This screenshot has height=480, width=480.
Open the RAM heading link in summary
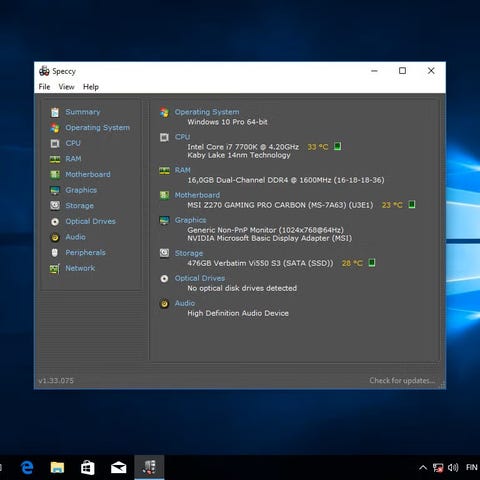(183, 170)
